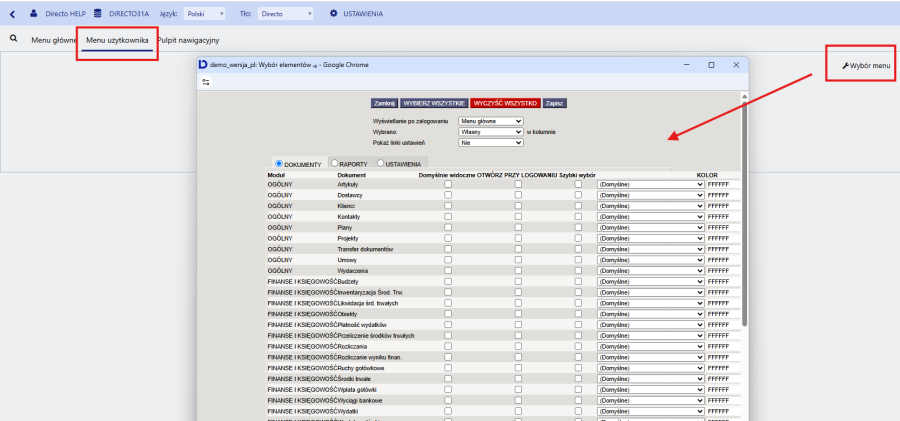900x421 pixels.
Task: Check Domyślnie widoczne for Obiekty
Action: tap(448, 314)
